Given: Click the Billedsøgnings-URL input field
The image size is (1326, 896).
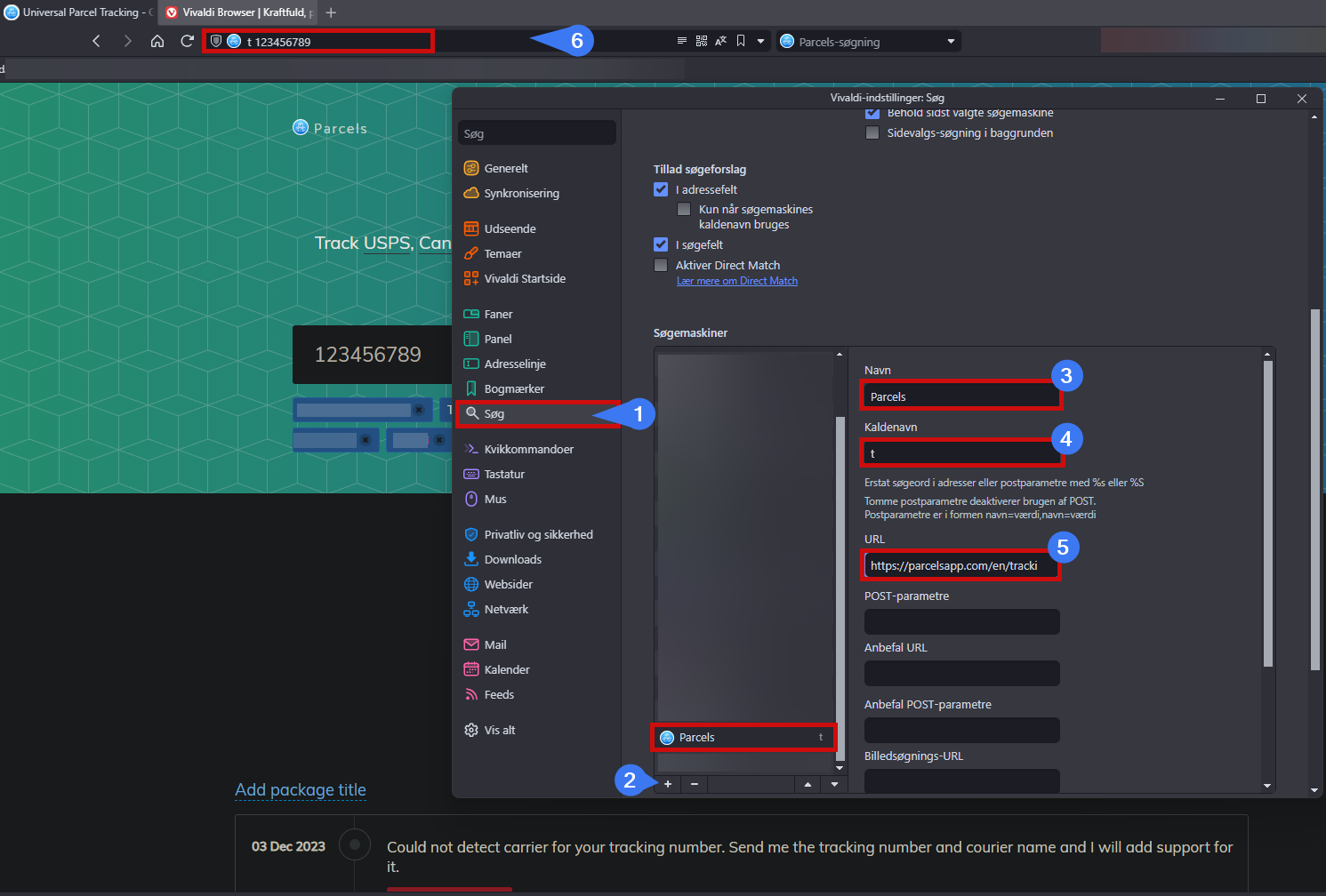Looking at the screenshot, I should [961, 780].
